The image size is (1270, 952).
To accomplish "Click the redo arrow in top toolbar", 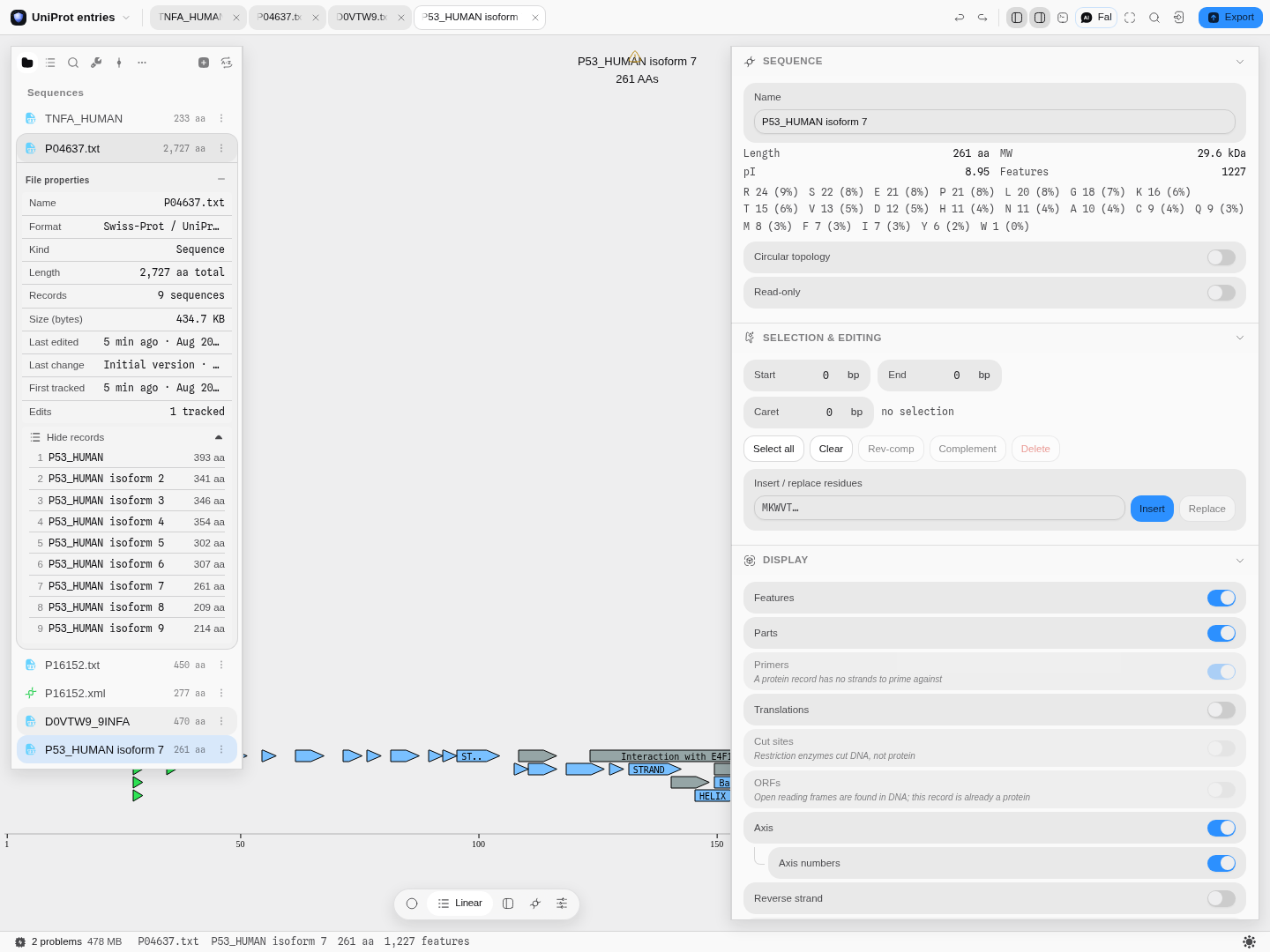I will tap(982, 18).
